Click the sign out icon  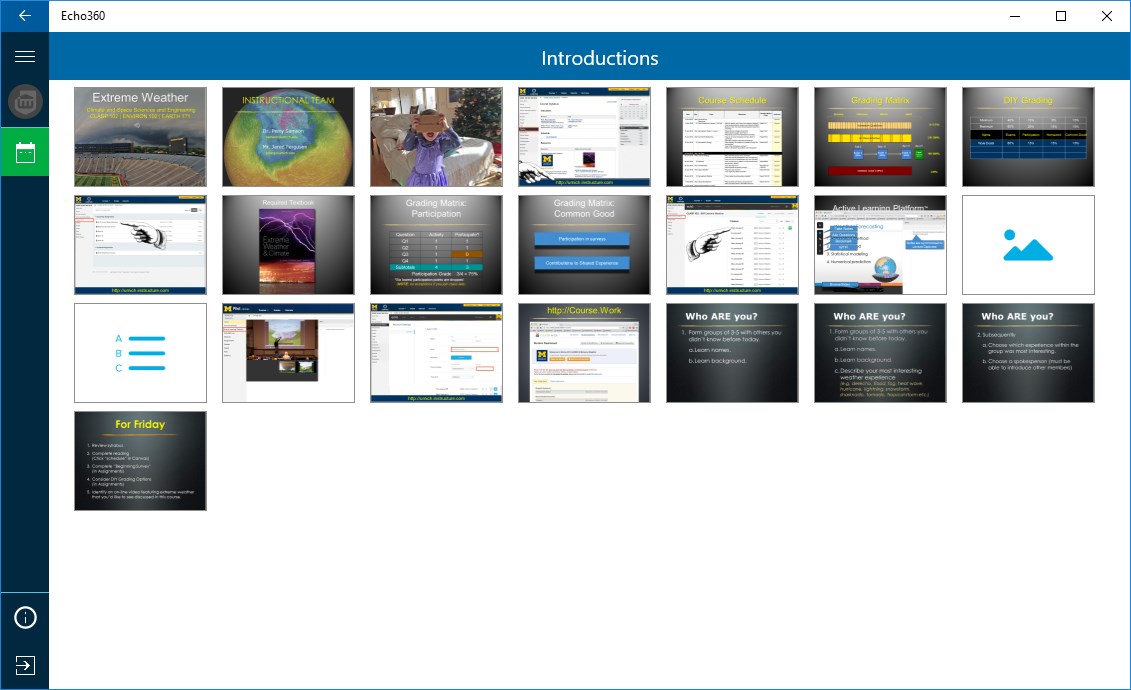[x=25, y=665]
